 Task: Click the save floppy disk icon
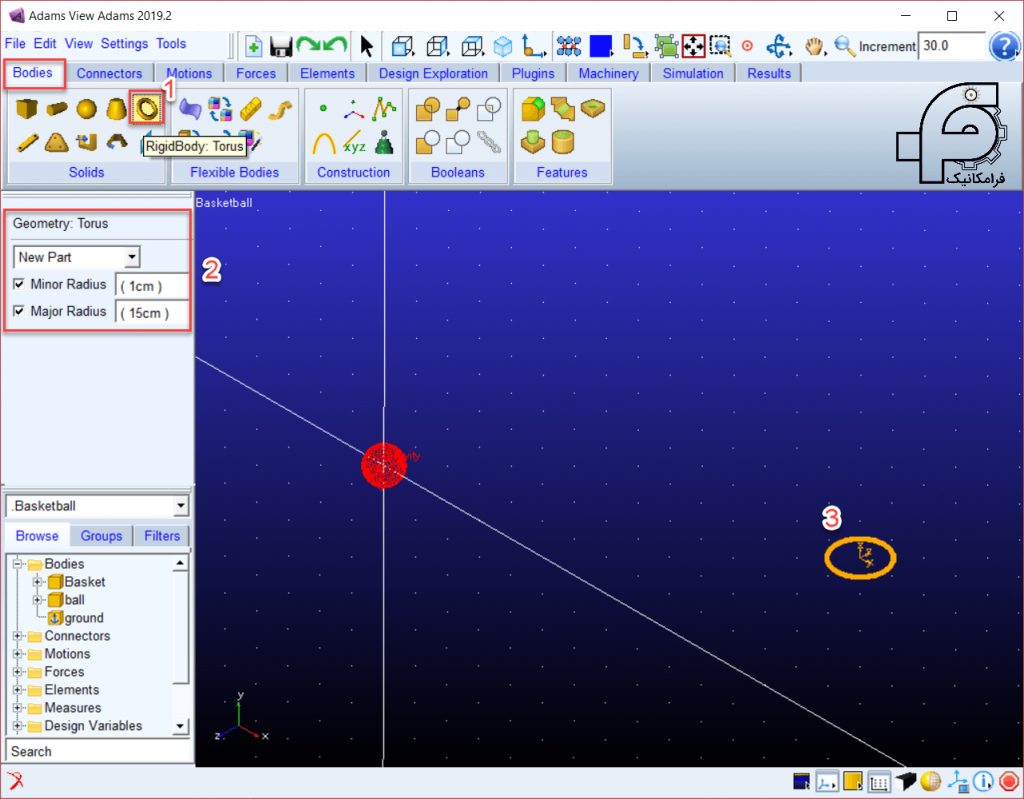coord(281,47)
